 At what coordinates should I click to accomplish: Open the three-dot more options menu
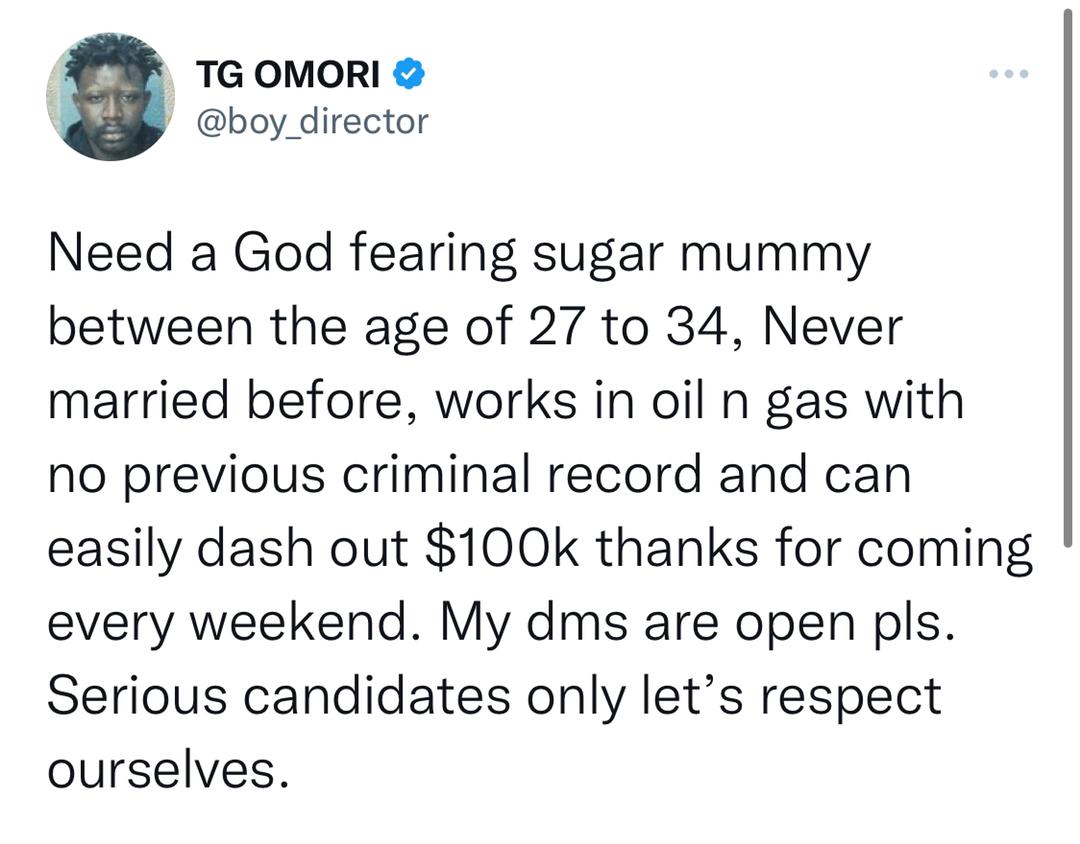point(1008,74)
